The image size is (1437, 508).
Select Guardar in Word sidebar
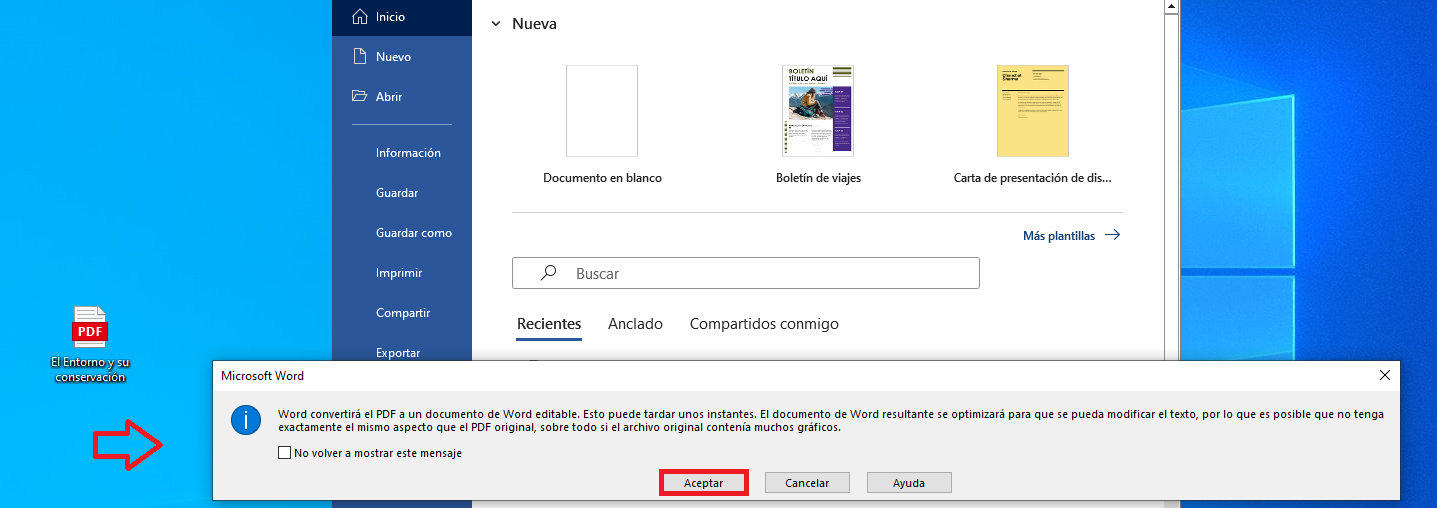397,193
